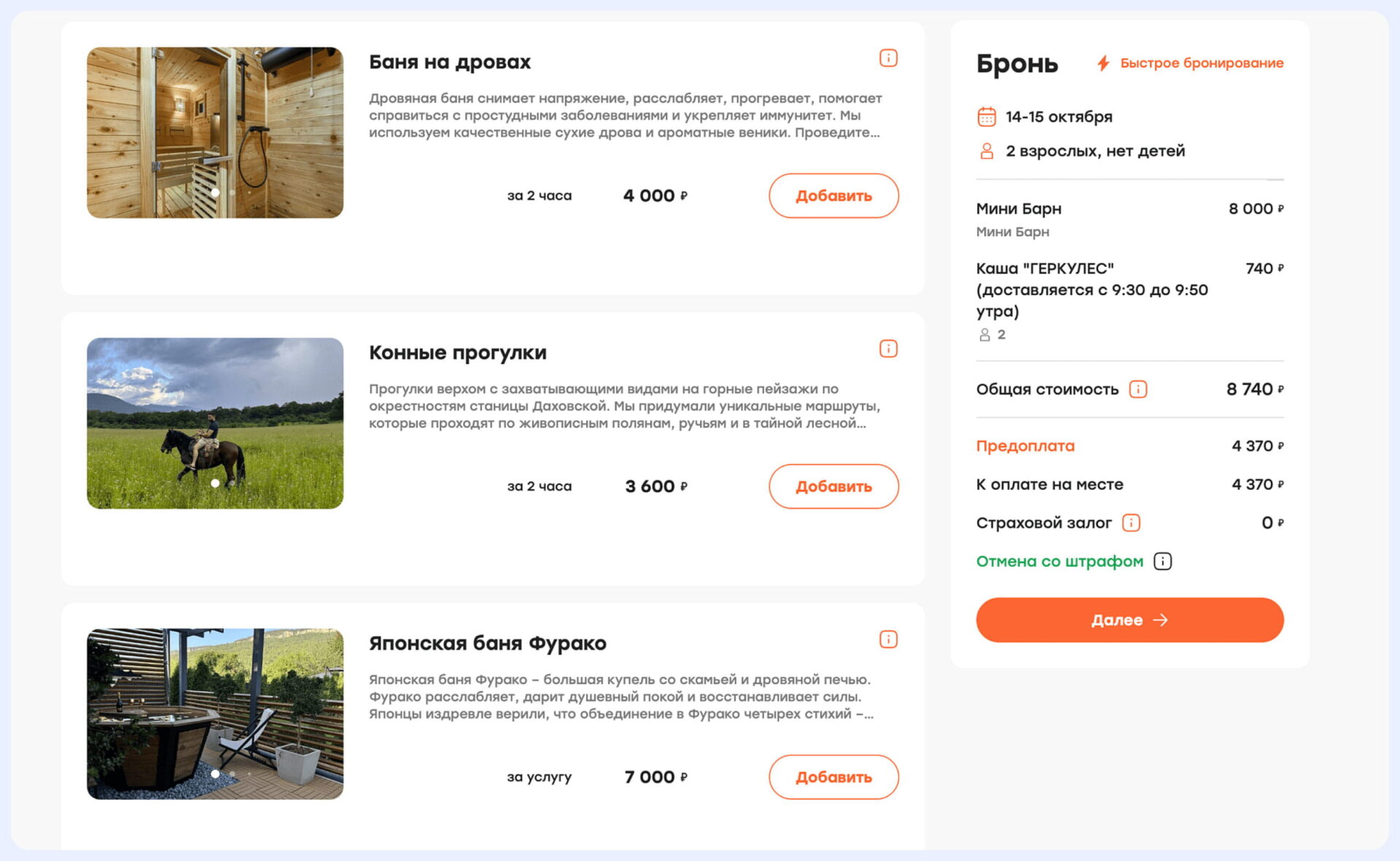The image size is (1400, 861).
Task: Open info icon for Конные прогулки
Action: click(x=888, y=349)
